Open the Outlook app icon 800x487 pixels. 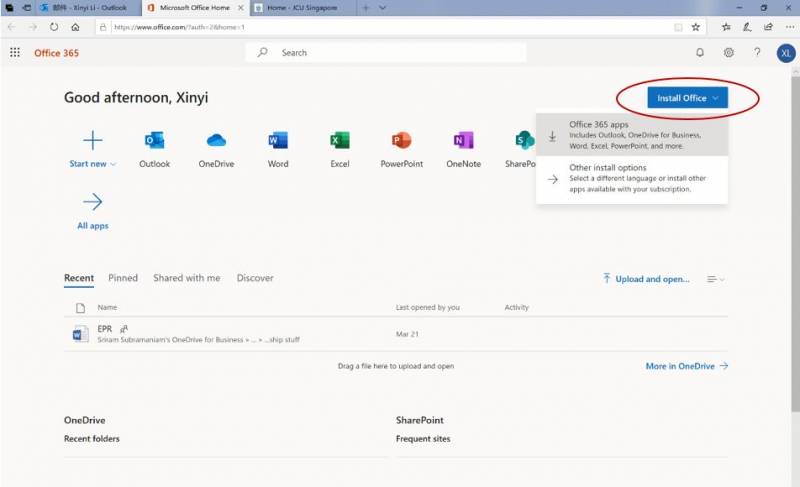(154, 141)
